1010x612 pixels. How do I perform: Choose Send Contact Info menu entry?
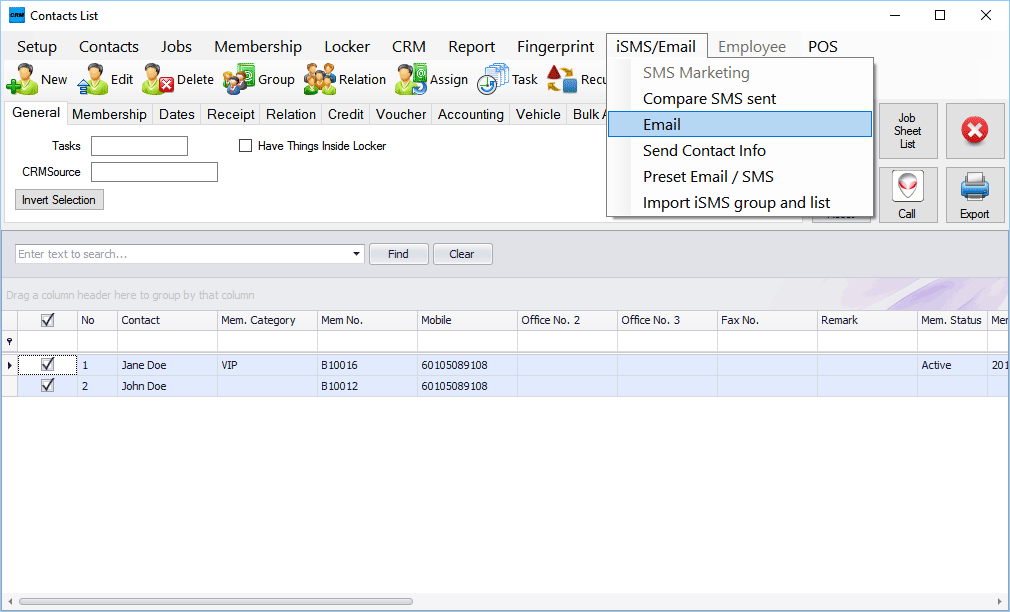click(x=739, y=150)
